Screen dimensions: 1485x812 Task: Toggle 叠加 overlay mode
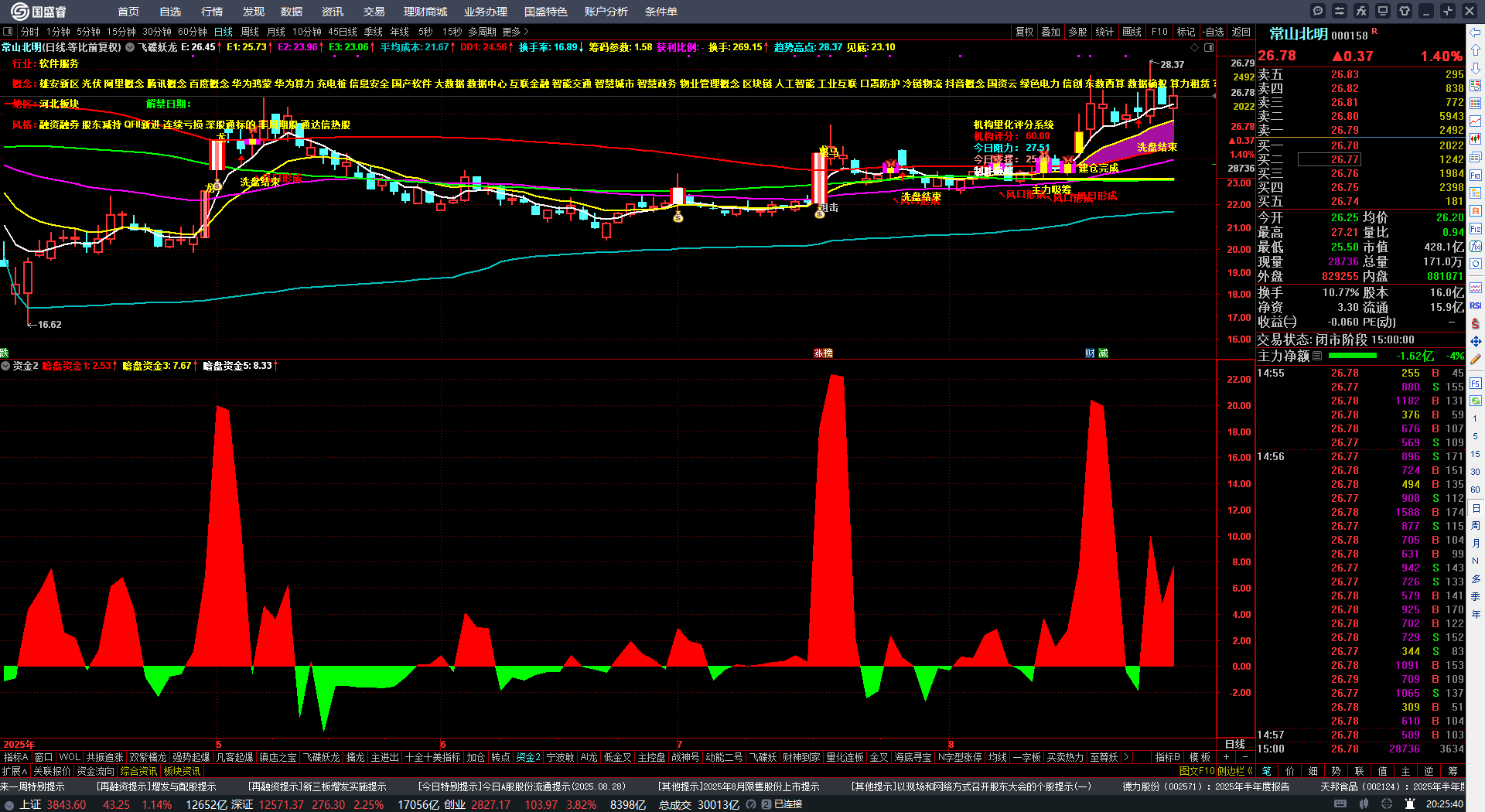click(x=1050, y=32)
